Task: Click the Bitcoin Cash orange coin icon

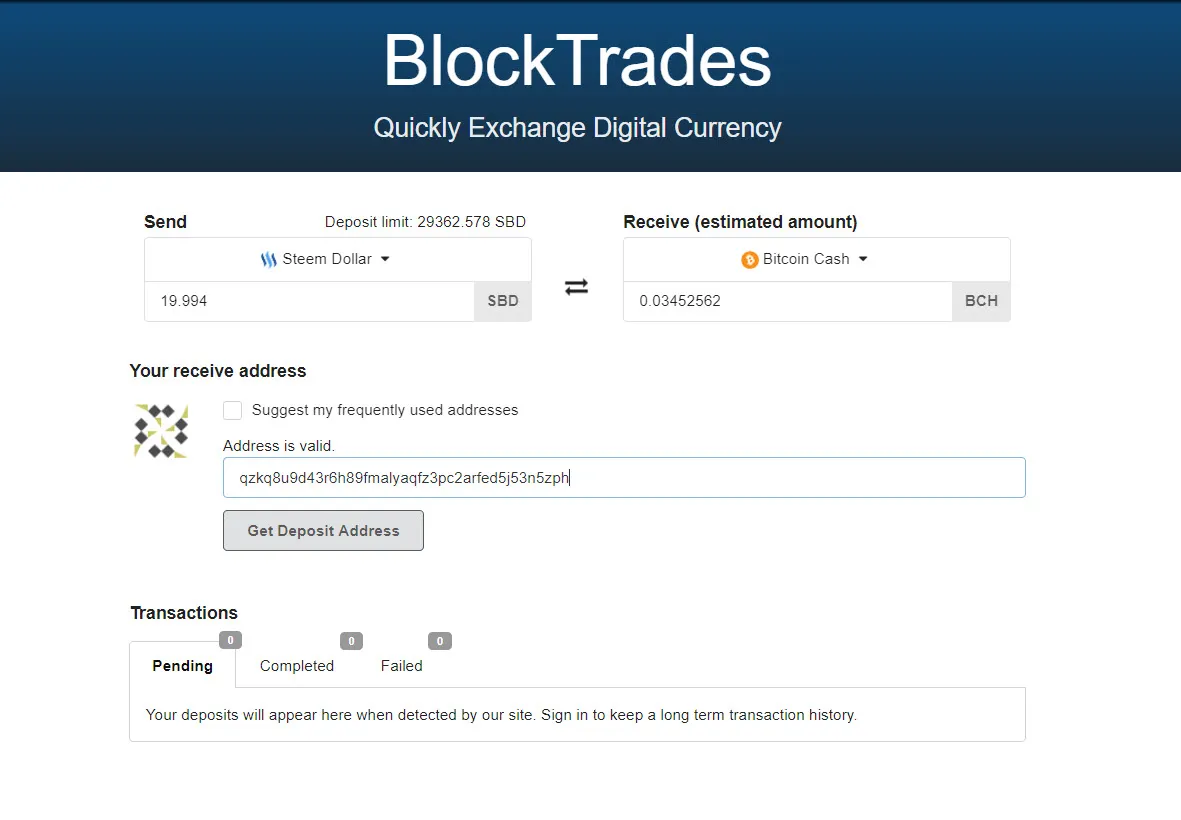Action: [x=749, y=260]
